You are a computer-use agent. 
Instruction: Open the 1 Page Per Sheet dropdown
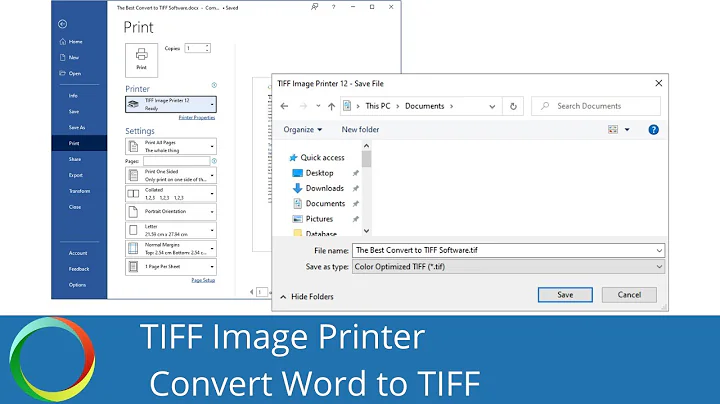click(x=171, y=267)
